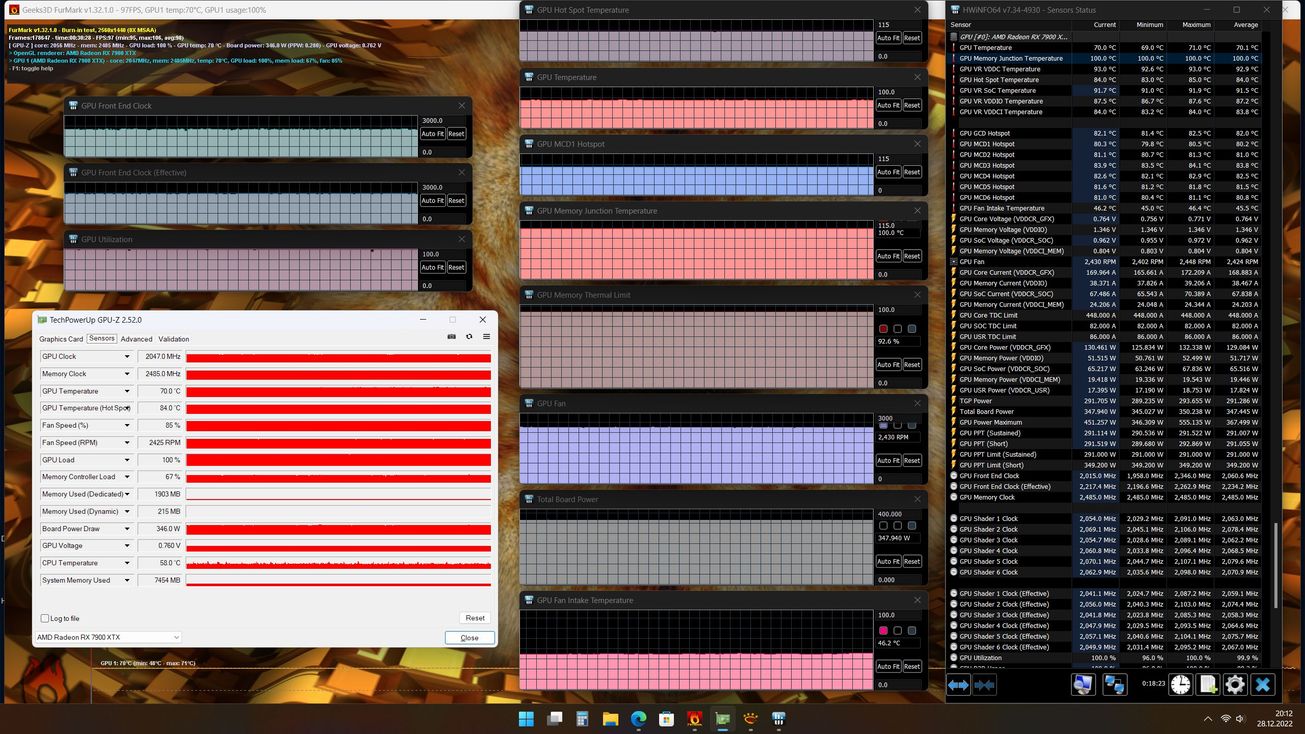
Task: Click Reset button in GPU-Z
Action: (475, 618)
